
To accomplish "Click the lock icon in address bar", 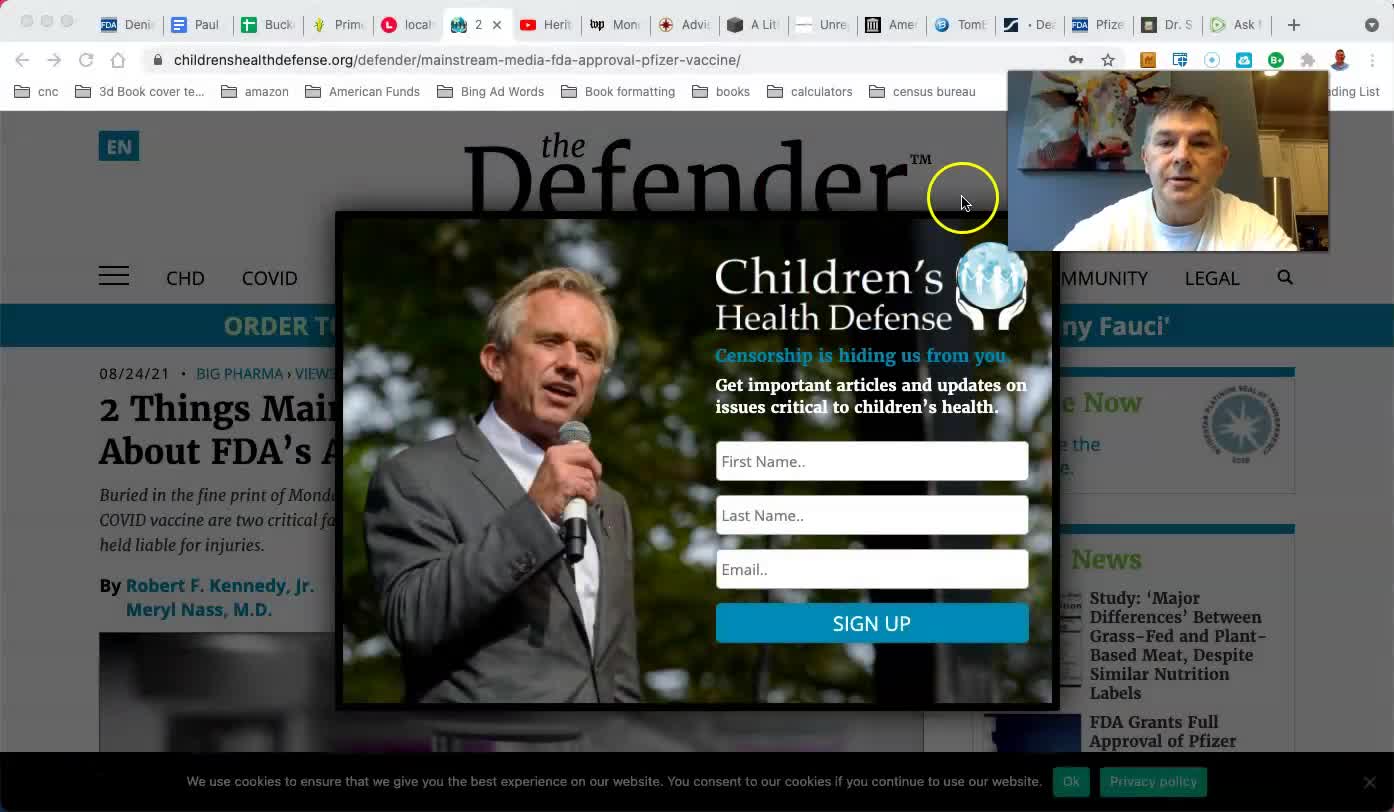I will pos(157,60).
